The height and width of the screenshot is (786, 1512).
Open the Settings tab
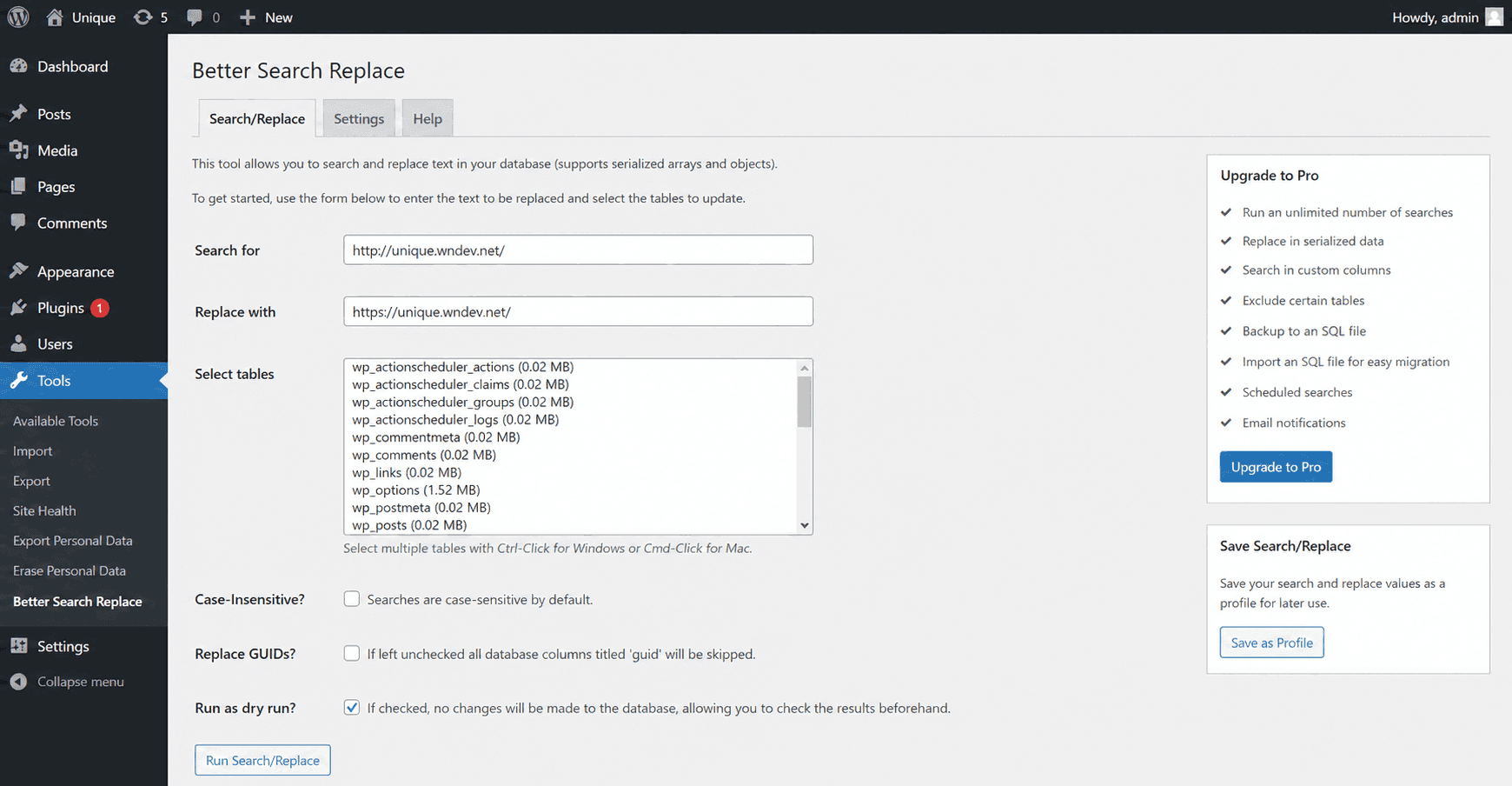[x=359, y=119]
